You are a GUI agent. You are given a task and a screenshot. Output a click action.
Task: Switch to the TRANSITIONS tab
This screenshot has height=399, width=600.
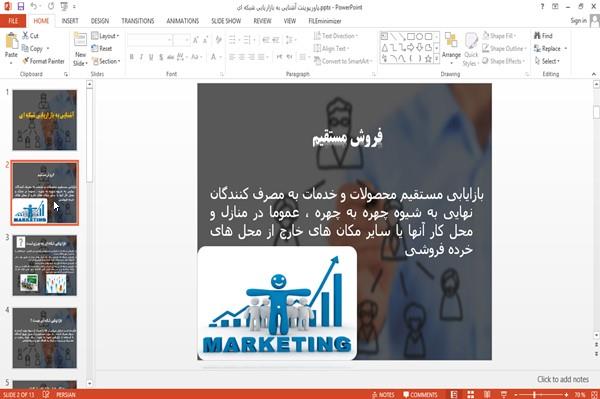click(138, 21)
